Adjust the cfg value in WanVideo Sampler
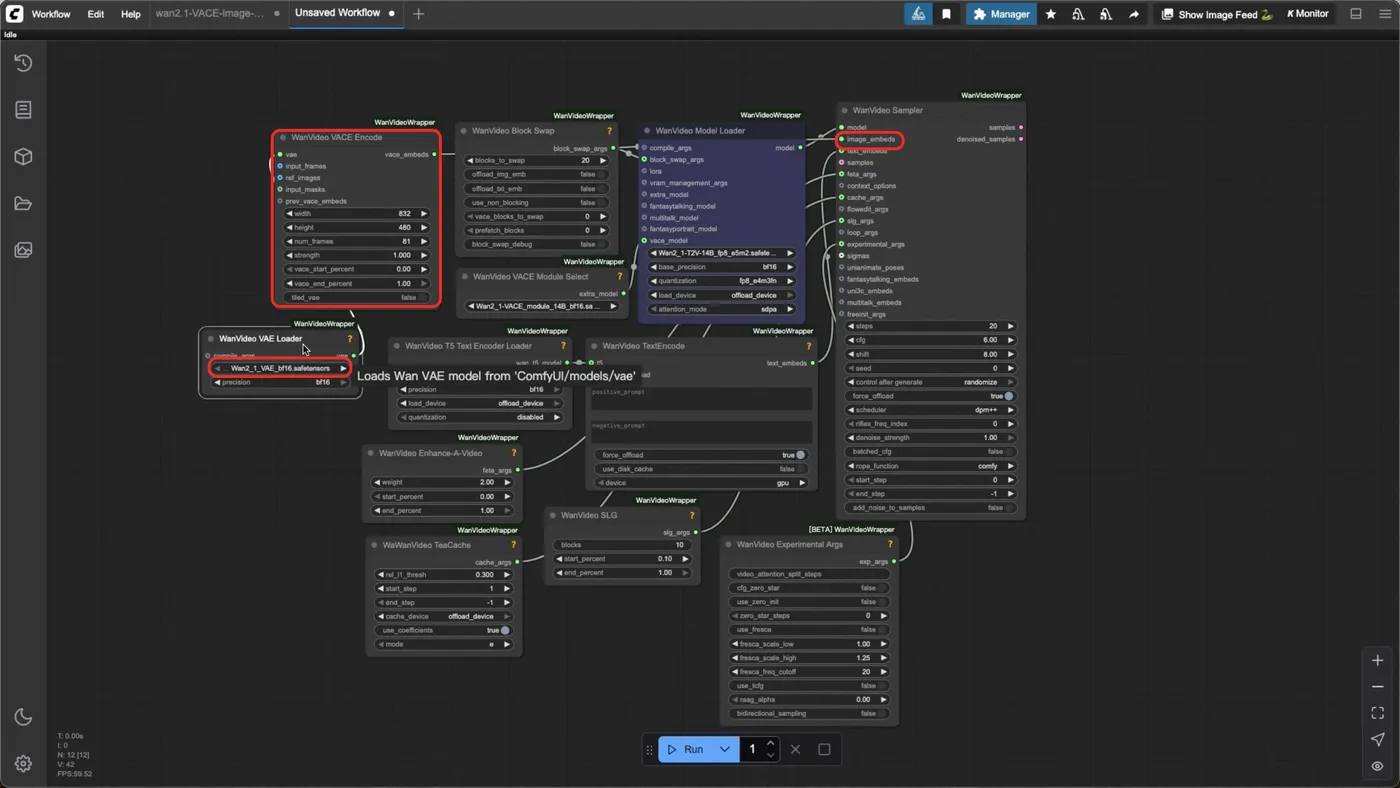The image size is (1400, 788). click(x=931, y=340)
